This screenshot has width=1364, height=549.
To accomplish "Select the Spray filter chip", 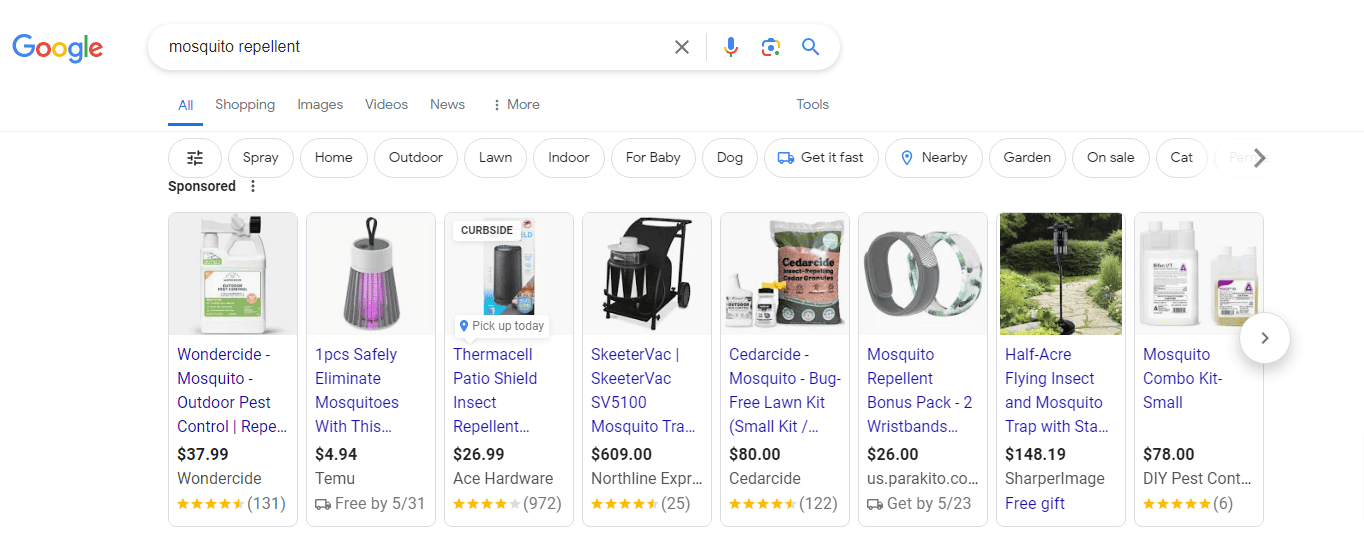I will (x=261, y=158).
